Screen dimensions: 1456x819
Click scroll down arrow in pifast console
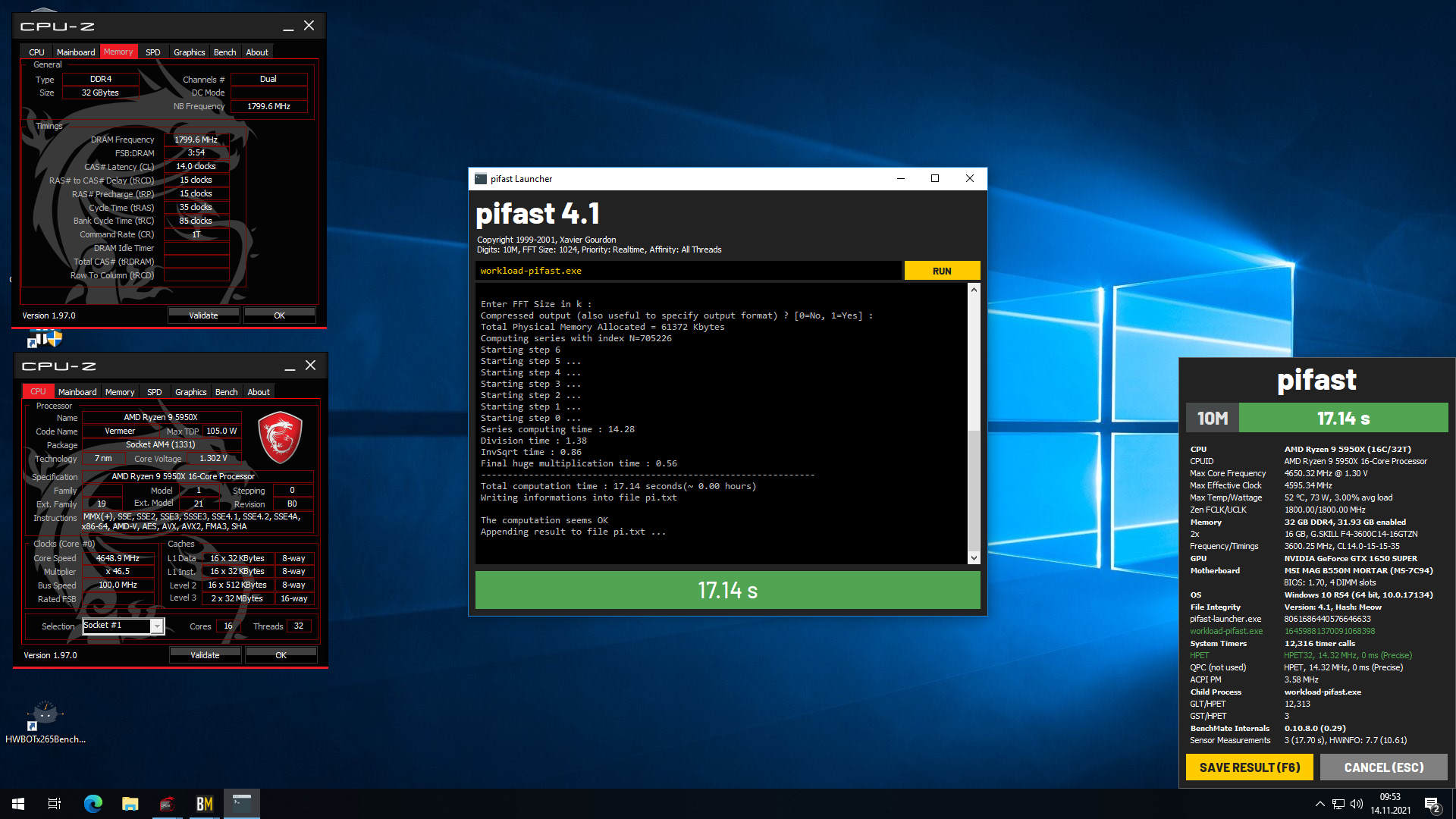tap(974, 558)
